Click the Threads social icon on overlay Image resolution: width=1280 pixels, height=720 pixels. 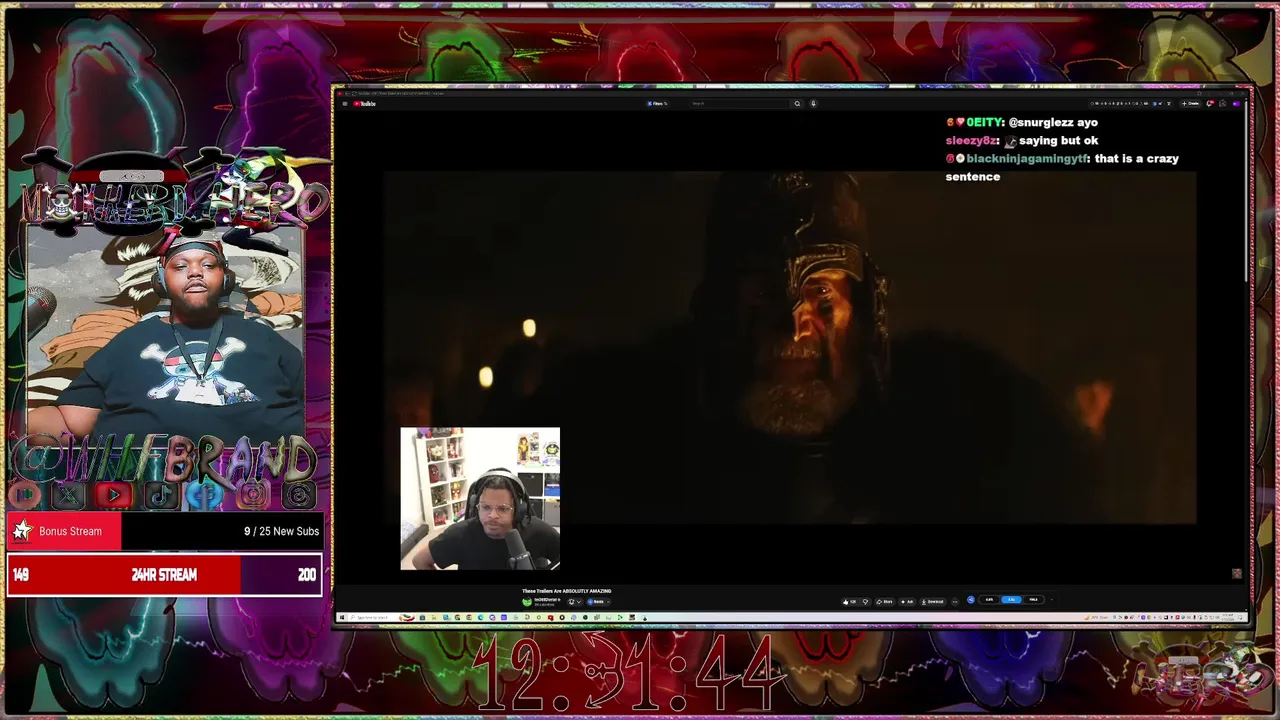click(x=298, y=494)
